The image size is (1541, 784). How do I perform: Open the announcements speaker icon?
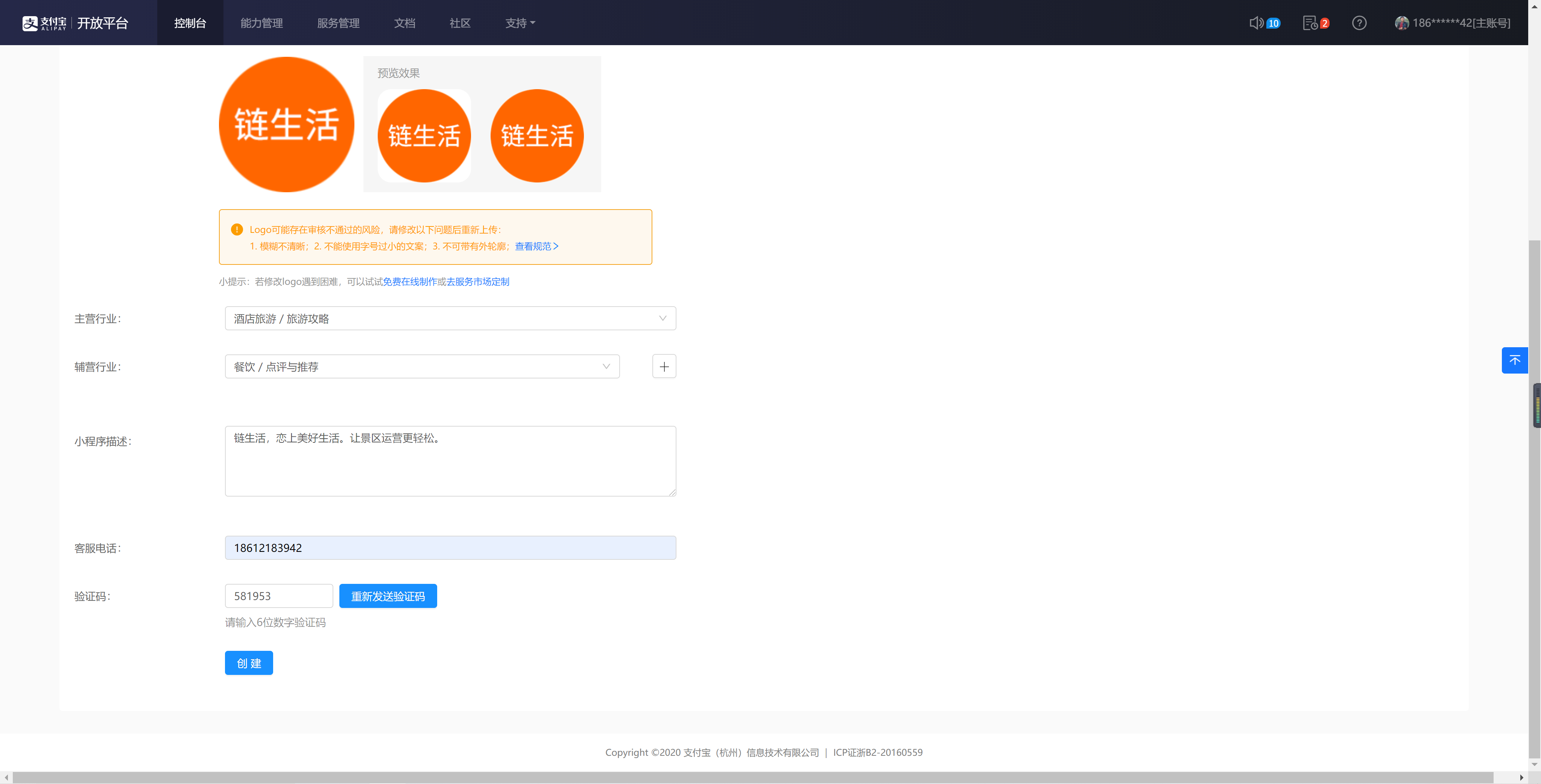point(1256,23)
